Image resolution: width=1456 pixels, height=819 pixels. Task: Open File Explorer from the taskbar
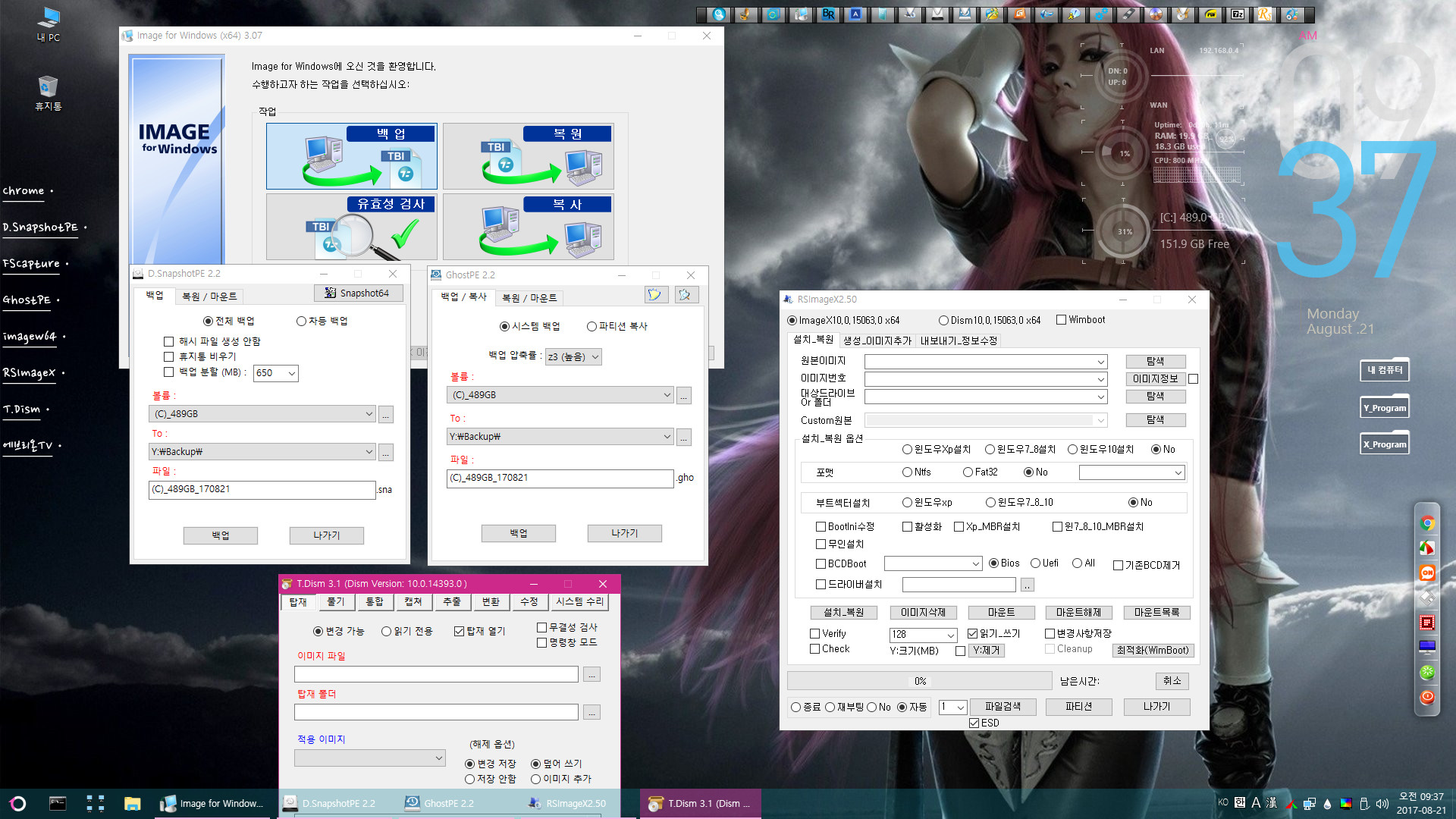[x=133, y=804]
